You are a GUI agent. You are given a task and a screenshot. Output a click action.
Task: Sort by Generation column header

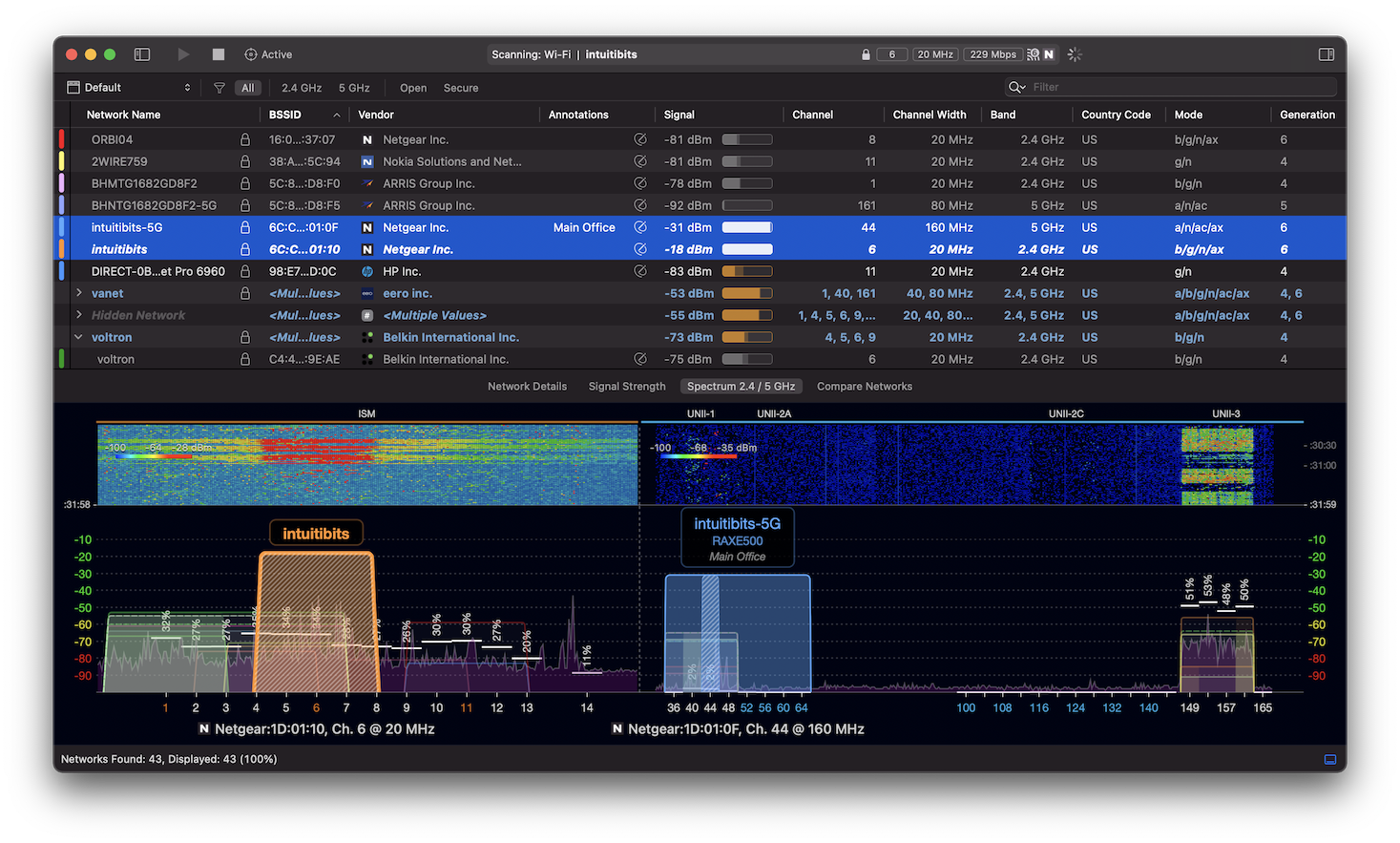click(1307, 115)
